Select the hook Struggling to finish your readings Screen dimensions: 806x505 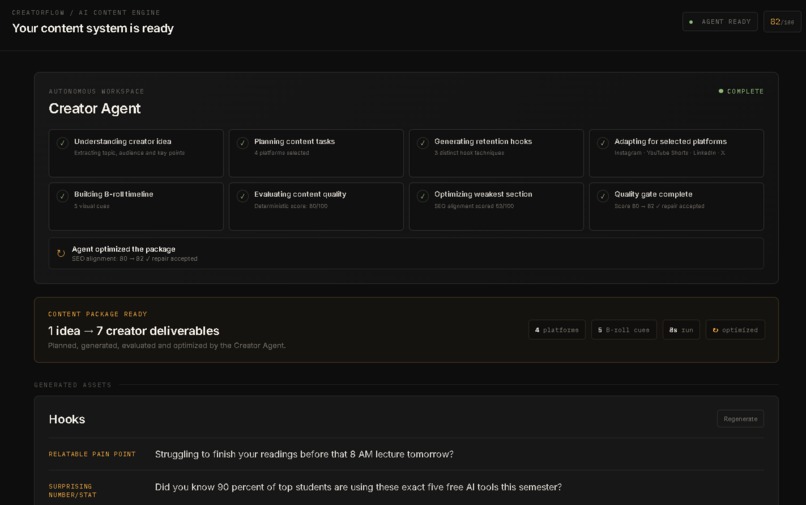(304, 454)
